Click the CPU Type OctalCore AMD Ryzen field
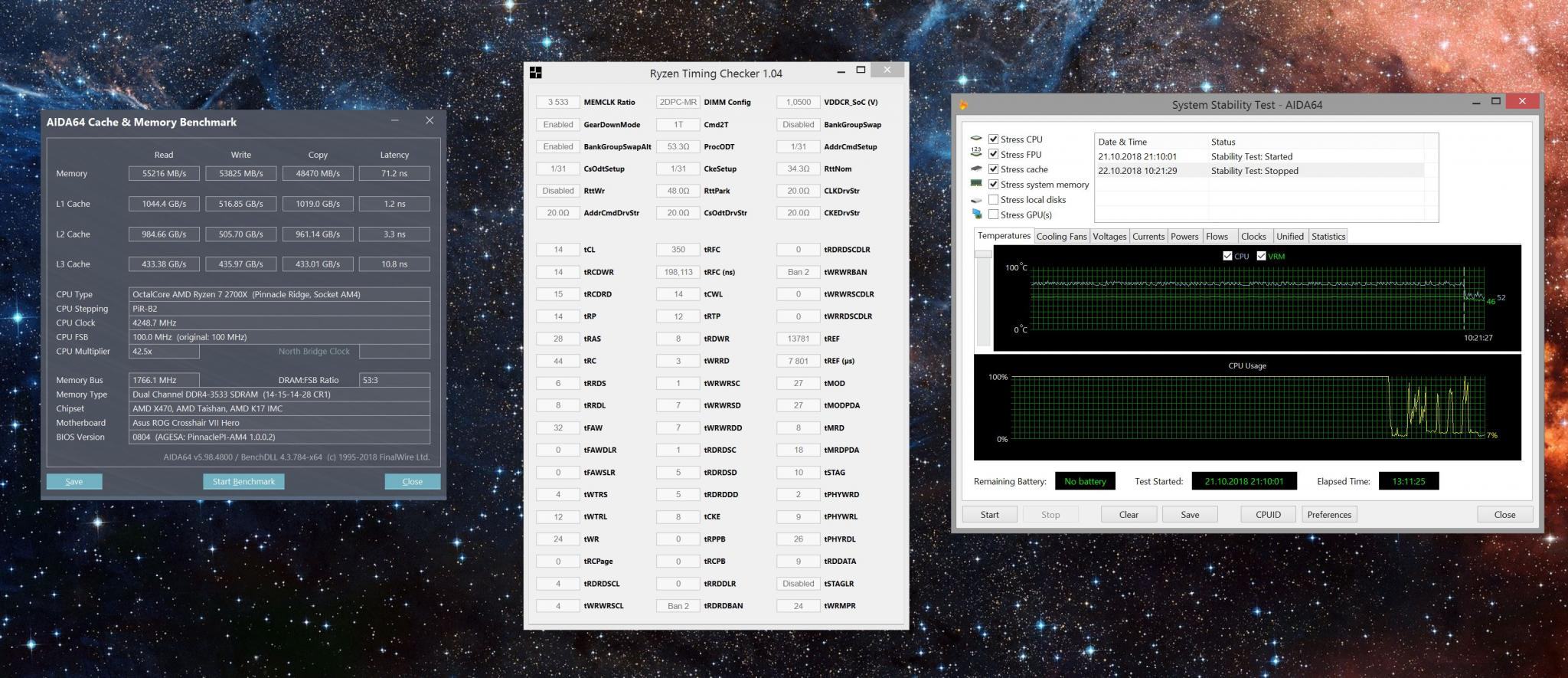 pyautogui.click(x=279, y=294)
